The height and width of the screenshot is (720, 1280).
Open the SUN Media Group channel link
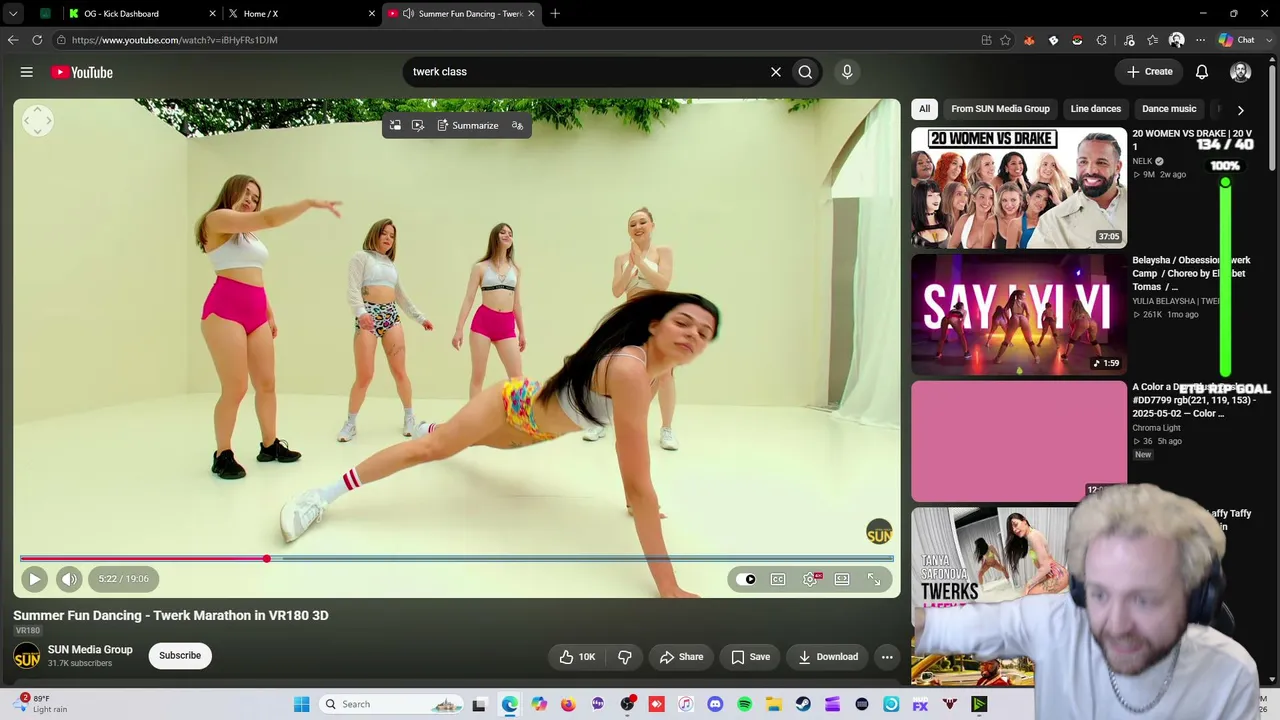click(x=90, y=650)
